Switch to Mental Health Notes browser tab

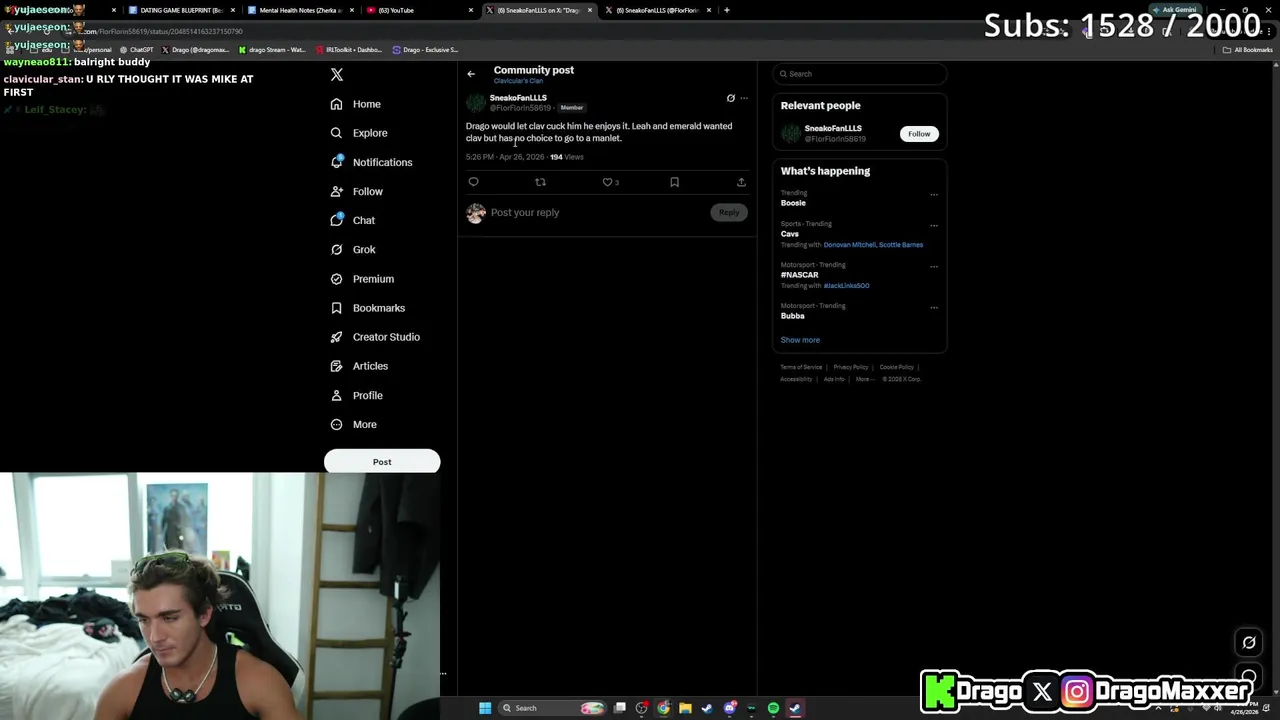tap(300, 10)
